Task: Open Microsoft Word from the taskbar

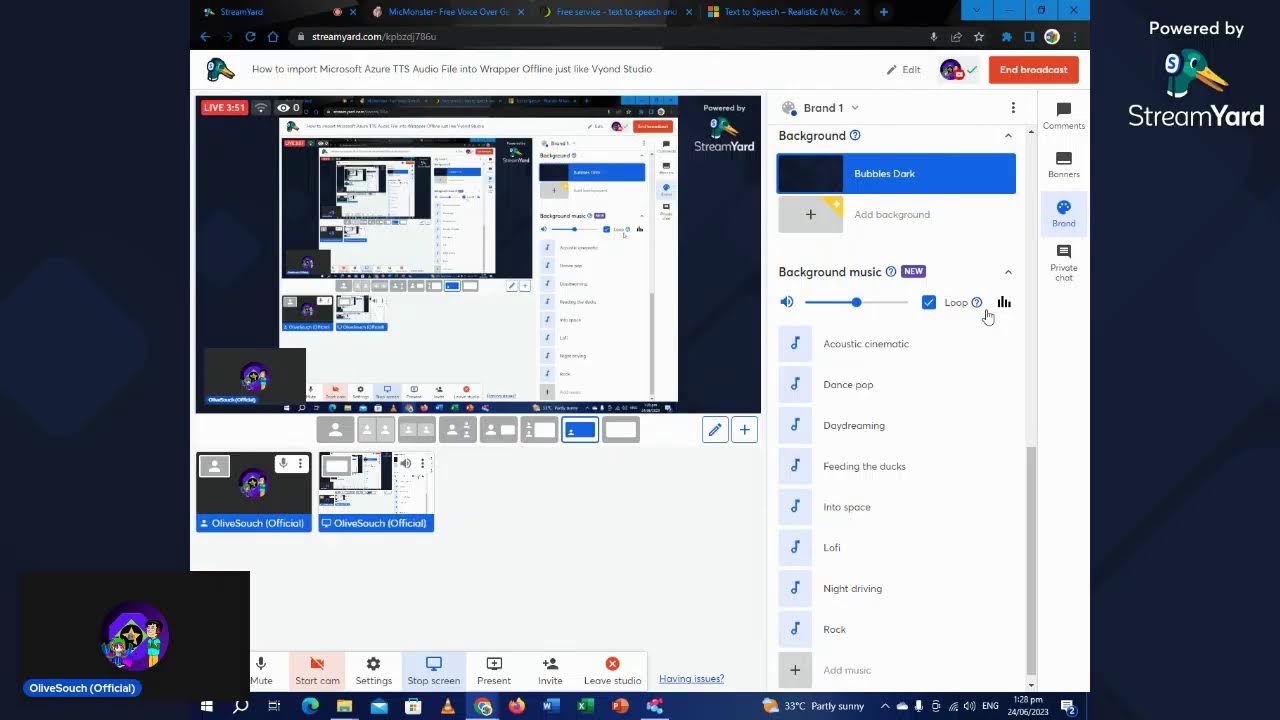Action: pos(551,706)
